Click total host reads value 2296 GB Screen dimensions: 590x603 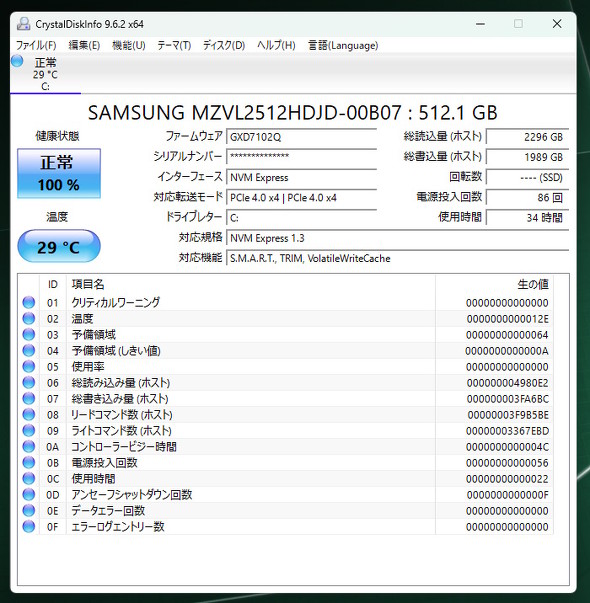point(528,137)
